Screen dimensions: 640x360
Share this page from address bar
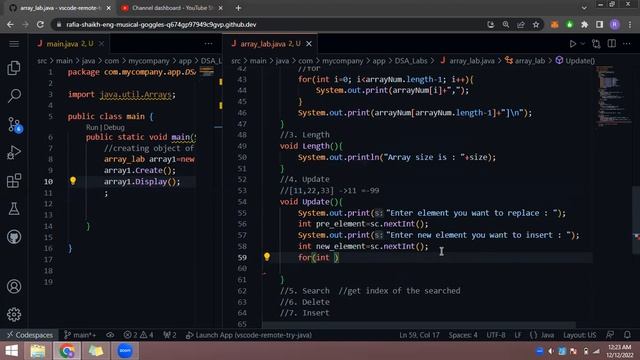pos(521,24)
